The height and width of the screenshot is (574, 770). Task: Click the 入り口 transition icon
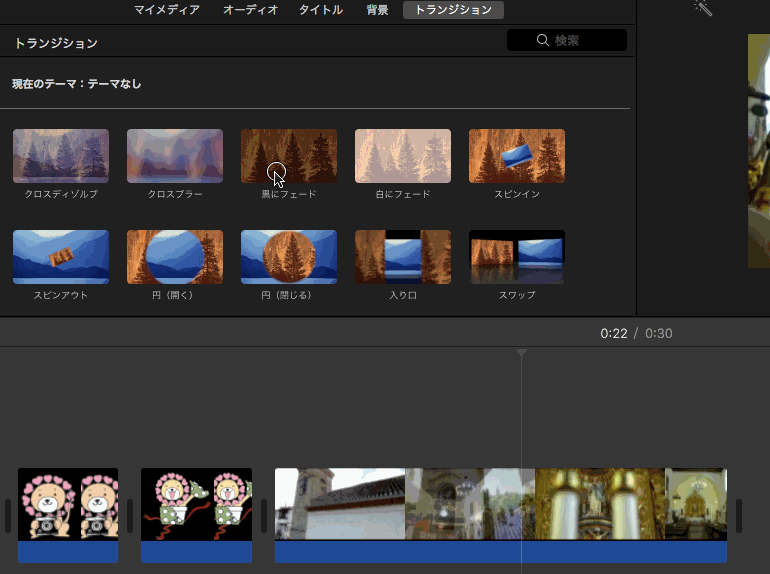403,257
